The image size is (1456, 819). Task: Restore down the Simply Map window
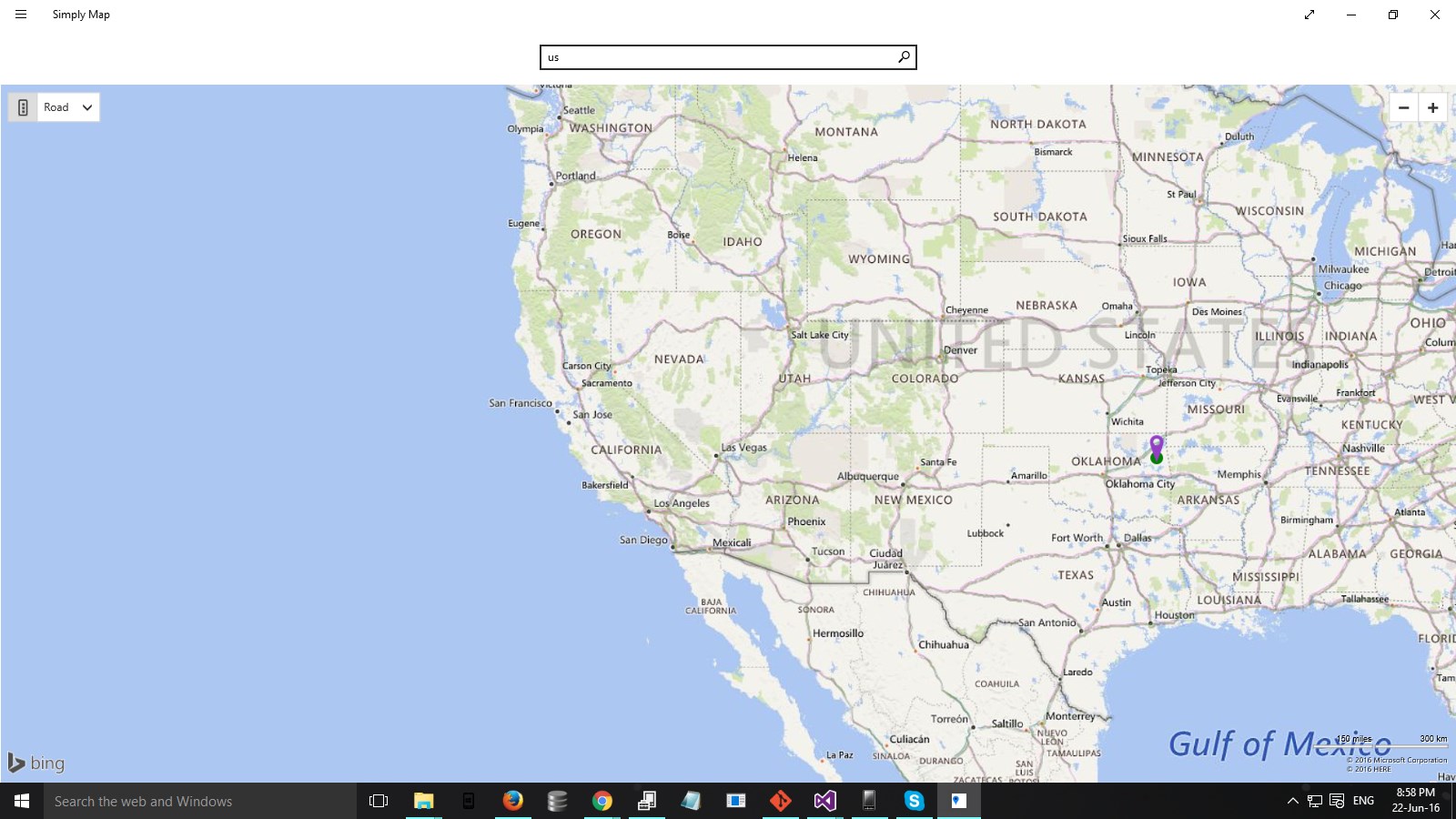[x=1393, y=15]
